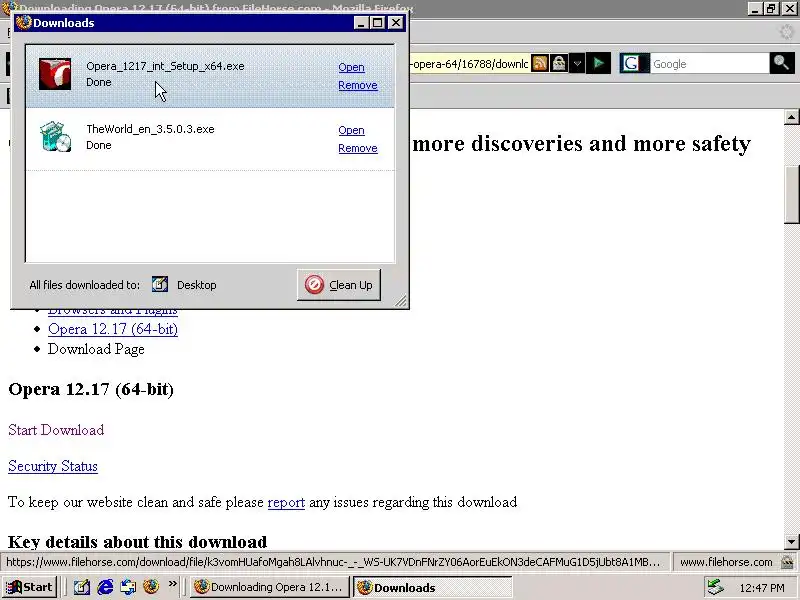
Task: Click the Downloads window resize grip
Action: pos(402,301)
